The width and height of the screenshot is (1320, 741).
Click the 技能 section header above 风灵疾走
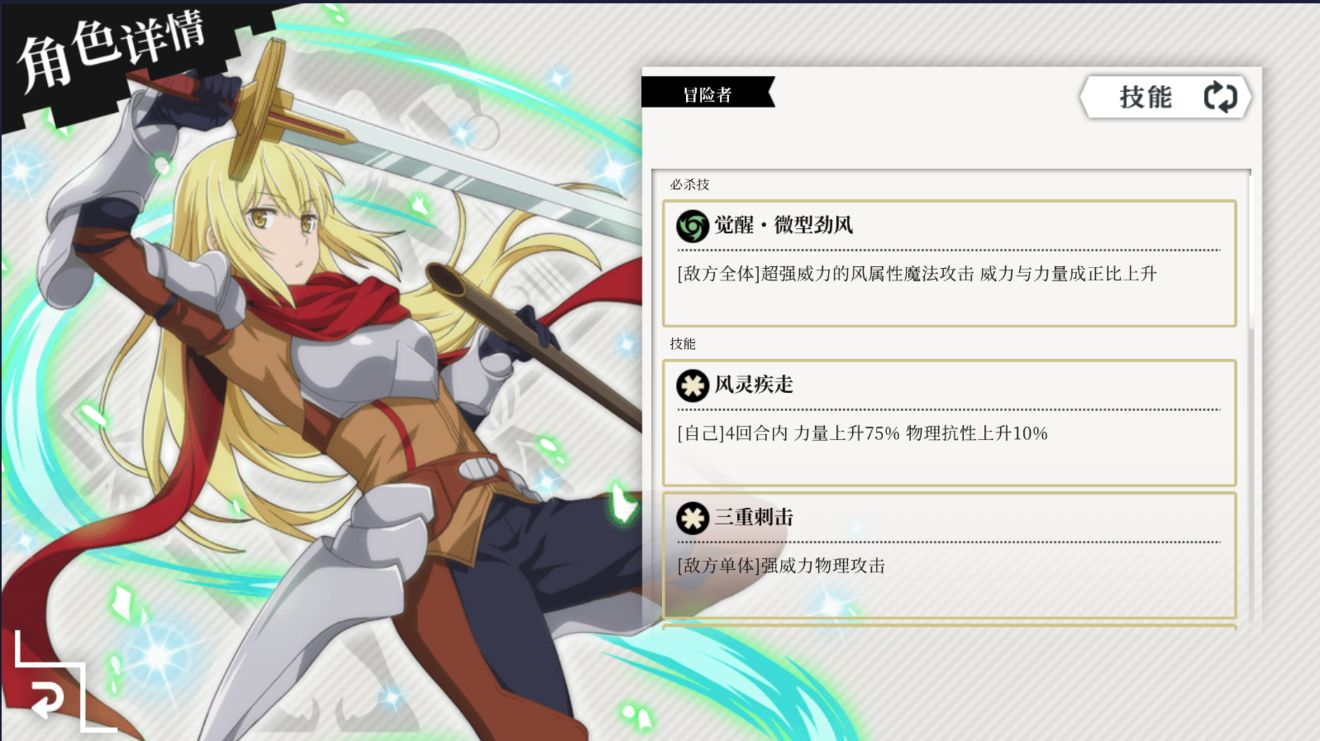click(x=683, y=344)
